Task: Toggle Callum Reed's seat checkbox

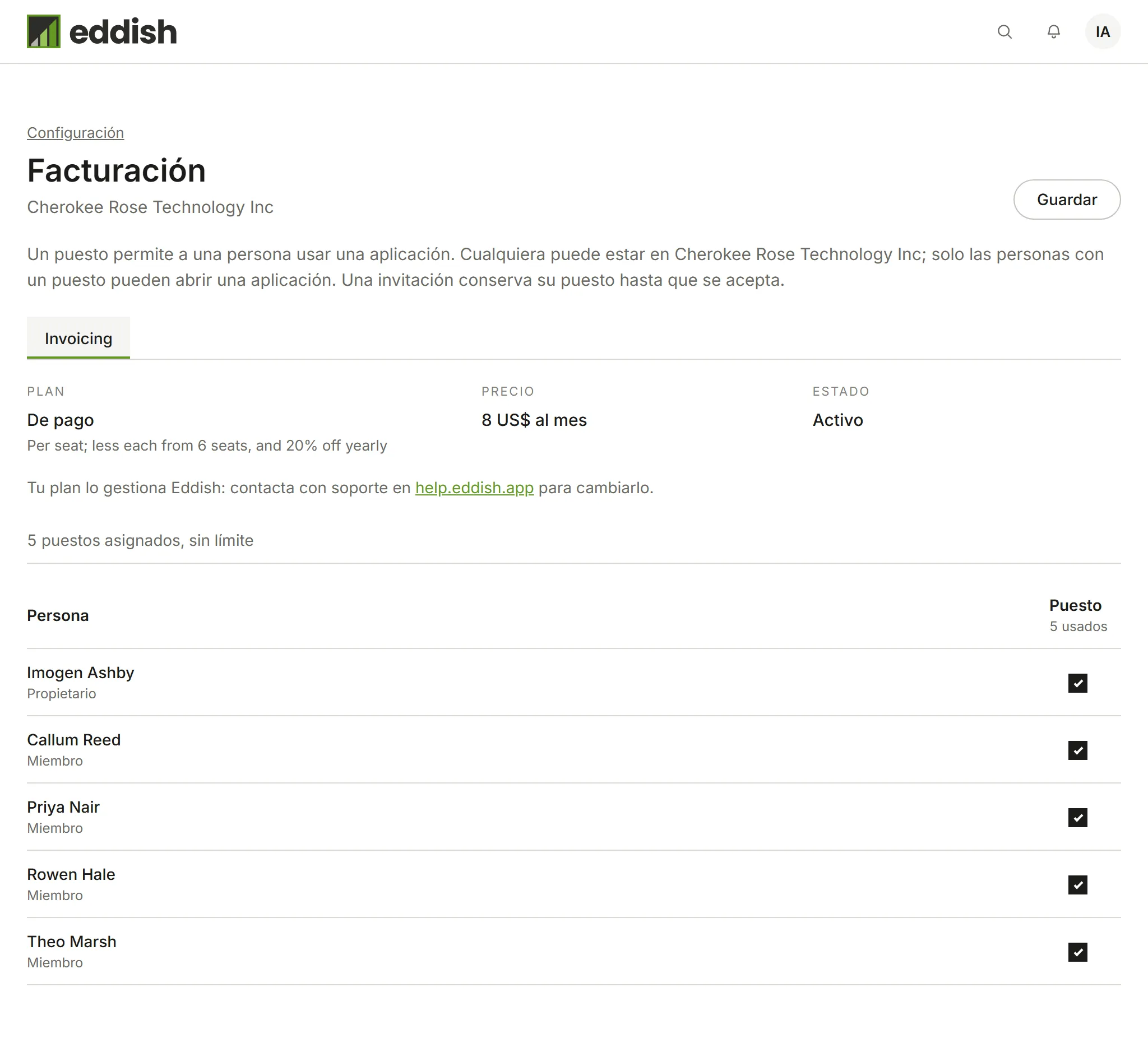Action: (x=1077, y=750)
